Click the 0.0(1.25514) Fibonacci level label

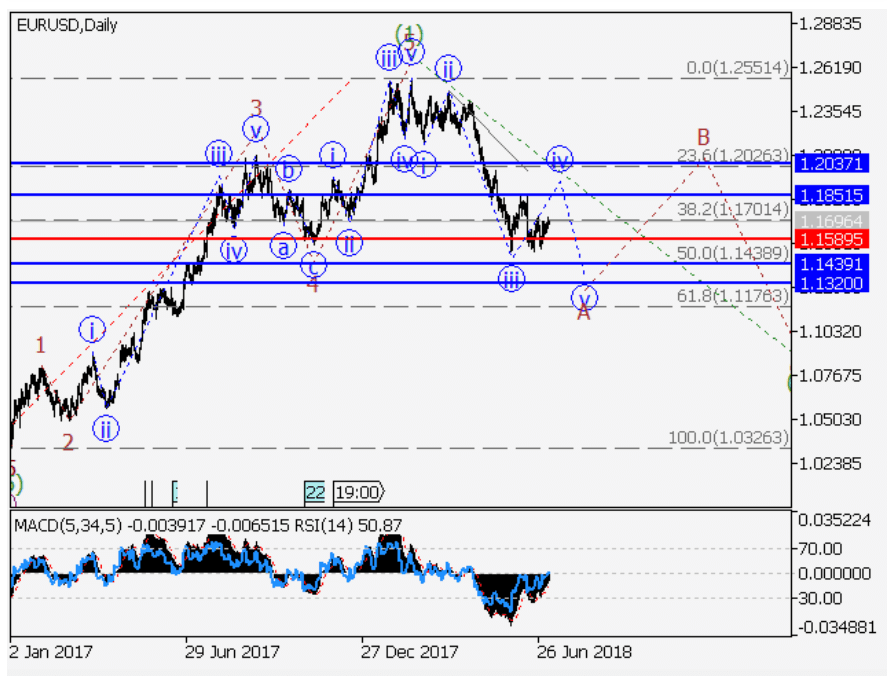736,68
